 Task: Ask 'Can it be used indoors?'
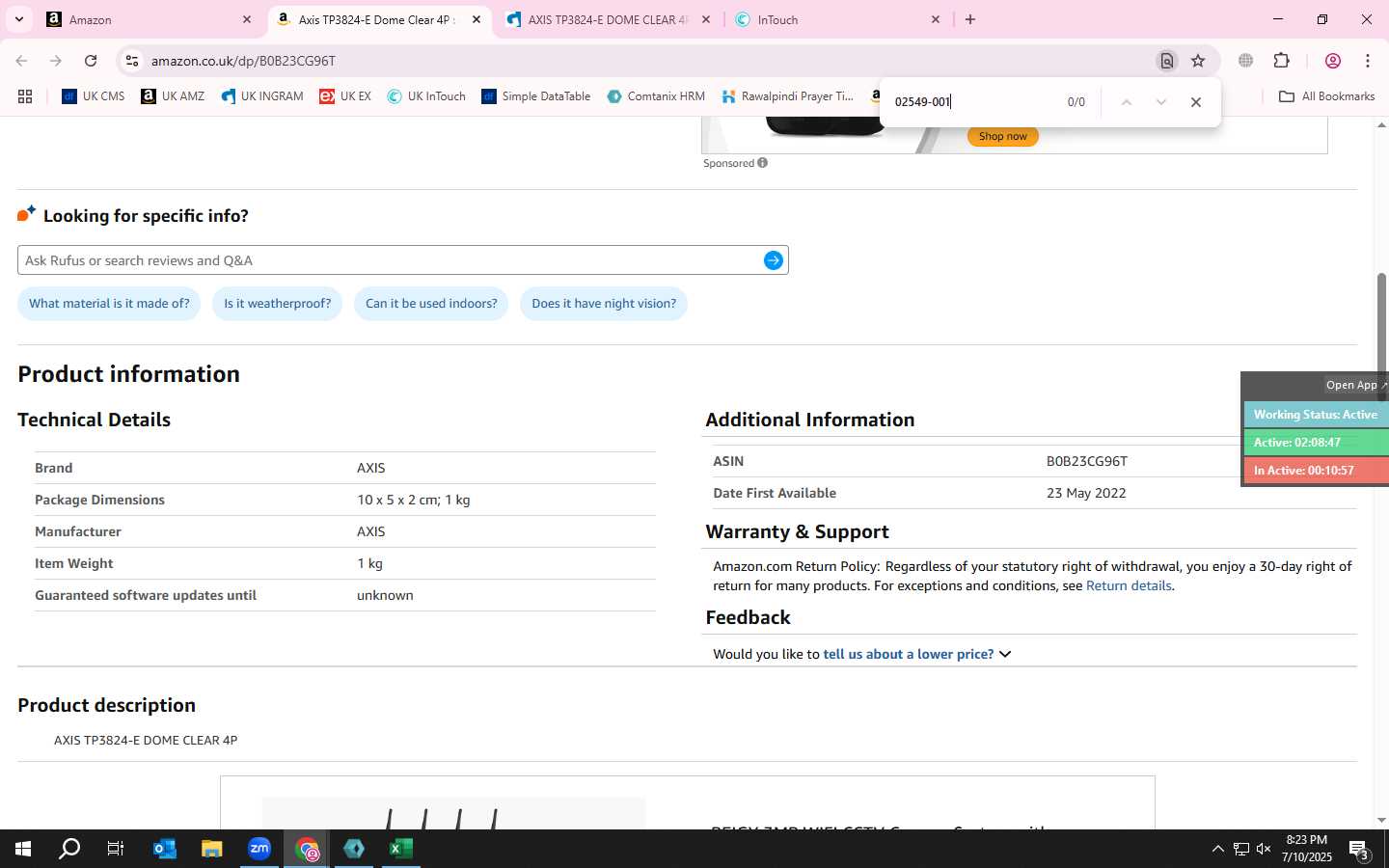[x=431, y=304]
